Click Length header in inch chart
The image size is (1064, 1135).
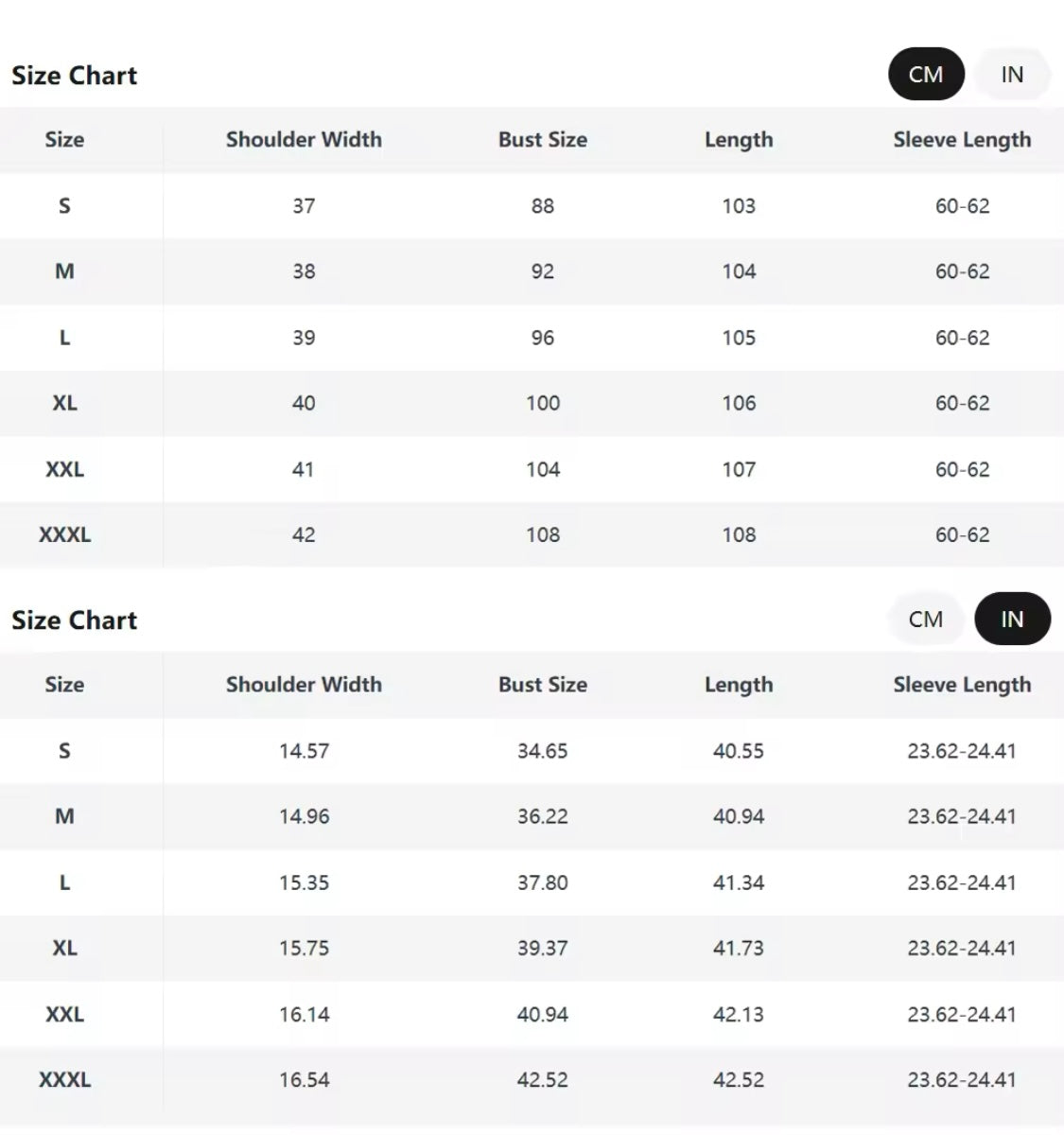pos(739,685)
